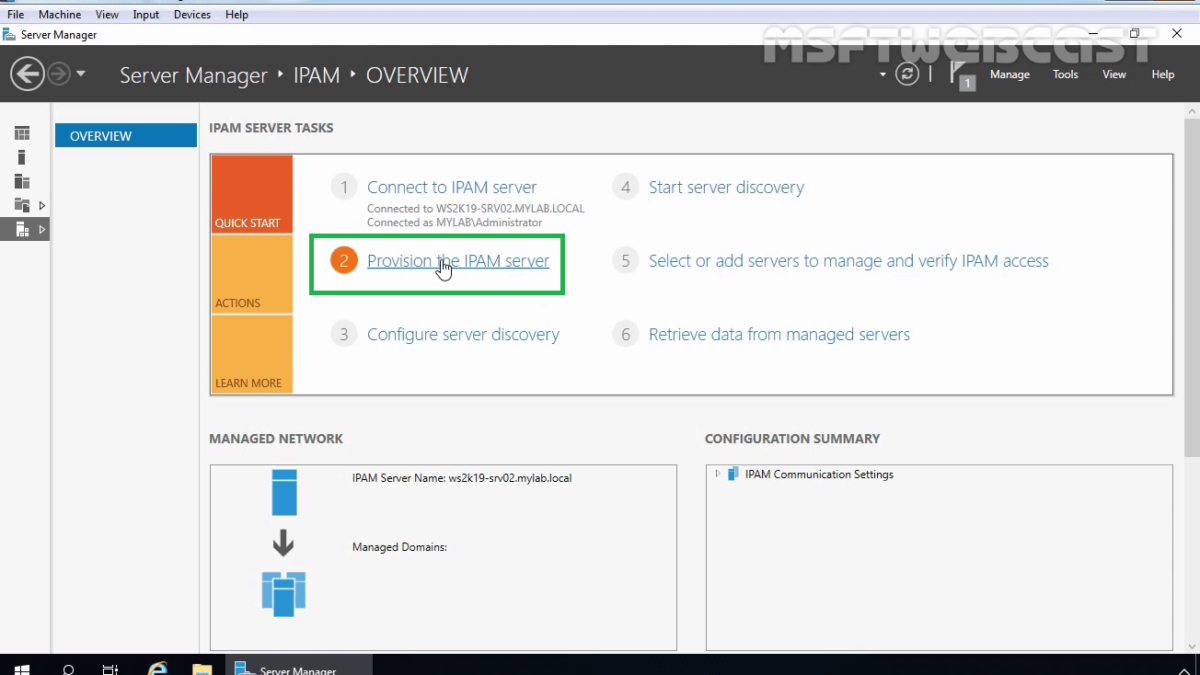
Task: Click IPAM in the breadcrumb title
Action: tap(317, 75)
